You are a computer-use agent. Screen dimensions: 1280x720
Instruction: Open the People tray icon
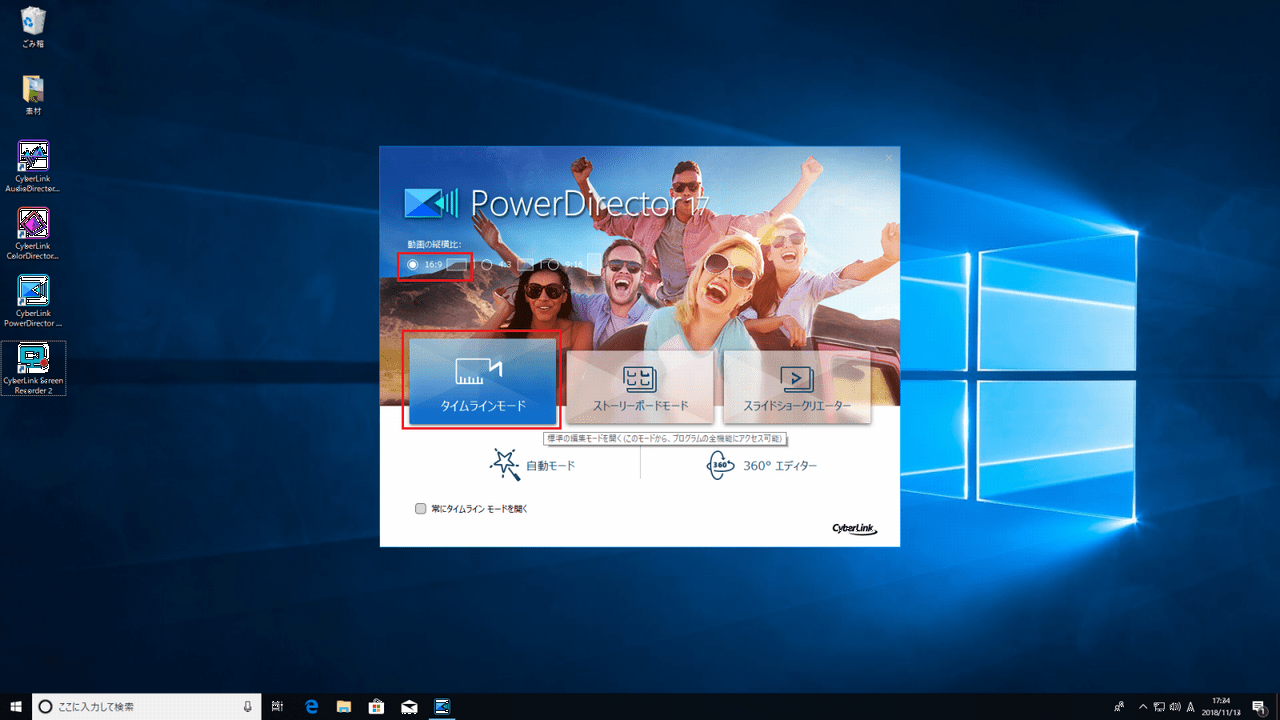coord(1119,706)
